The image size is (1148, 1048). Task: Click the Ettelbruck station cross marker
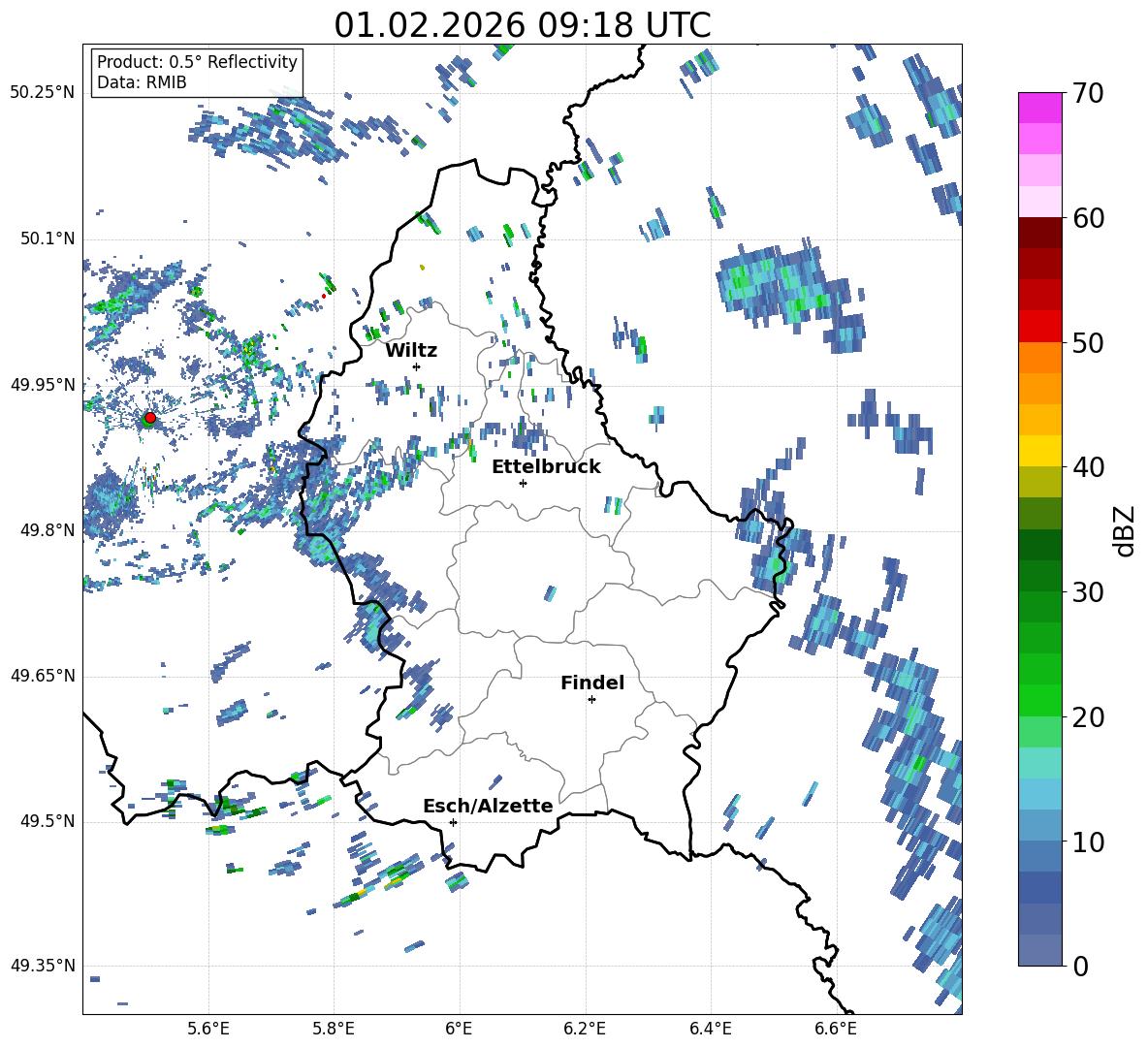click(523, 483)
